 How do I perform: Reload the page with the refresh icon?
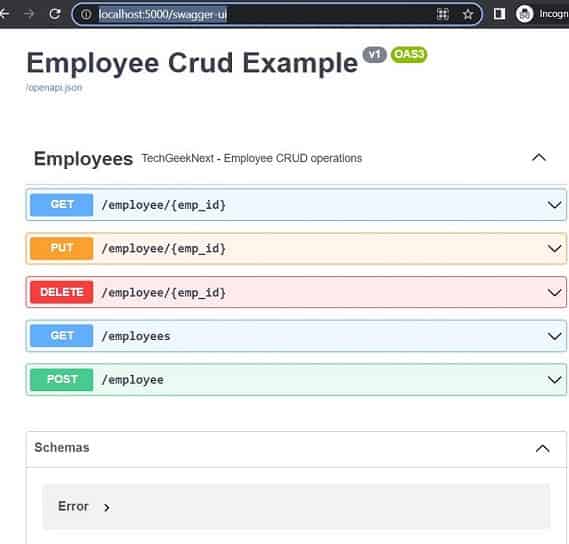pos(55,14)
